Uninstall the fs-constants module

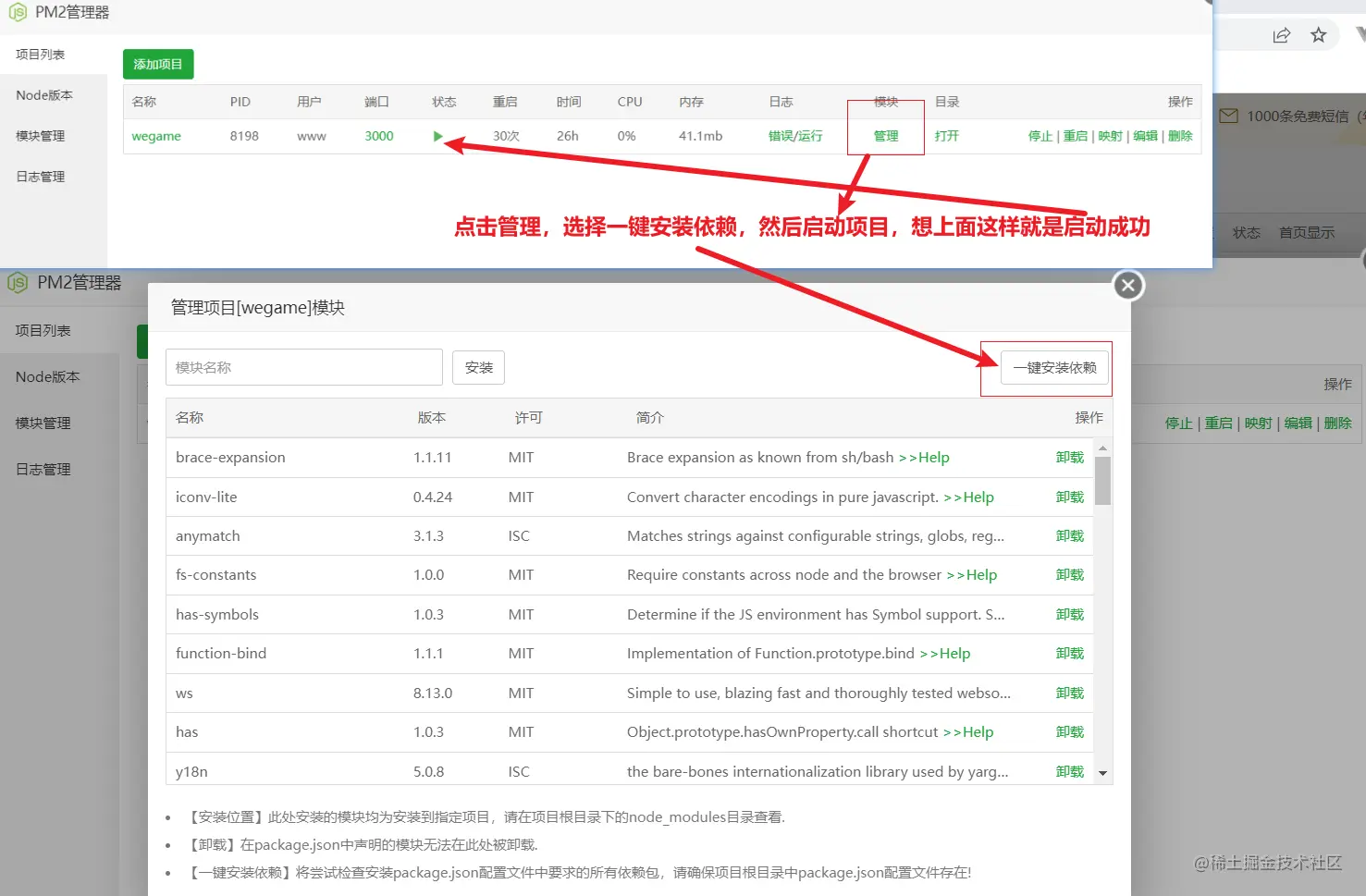(x=1070, y=575)
